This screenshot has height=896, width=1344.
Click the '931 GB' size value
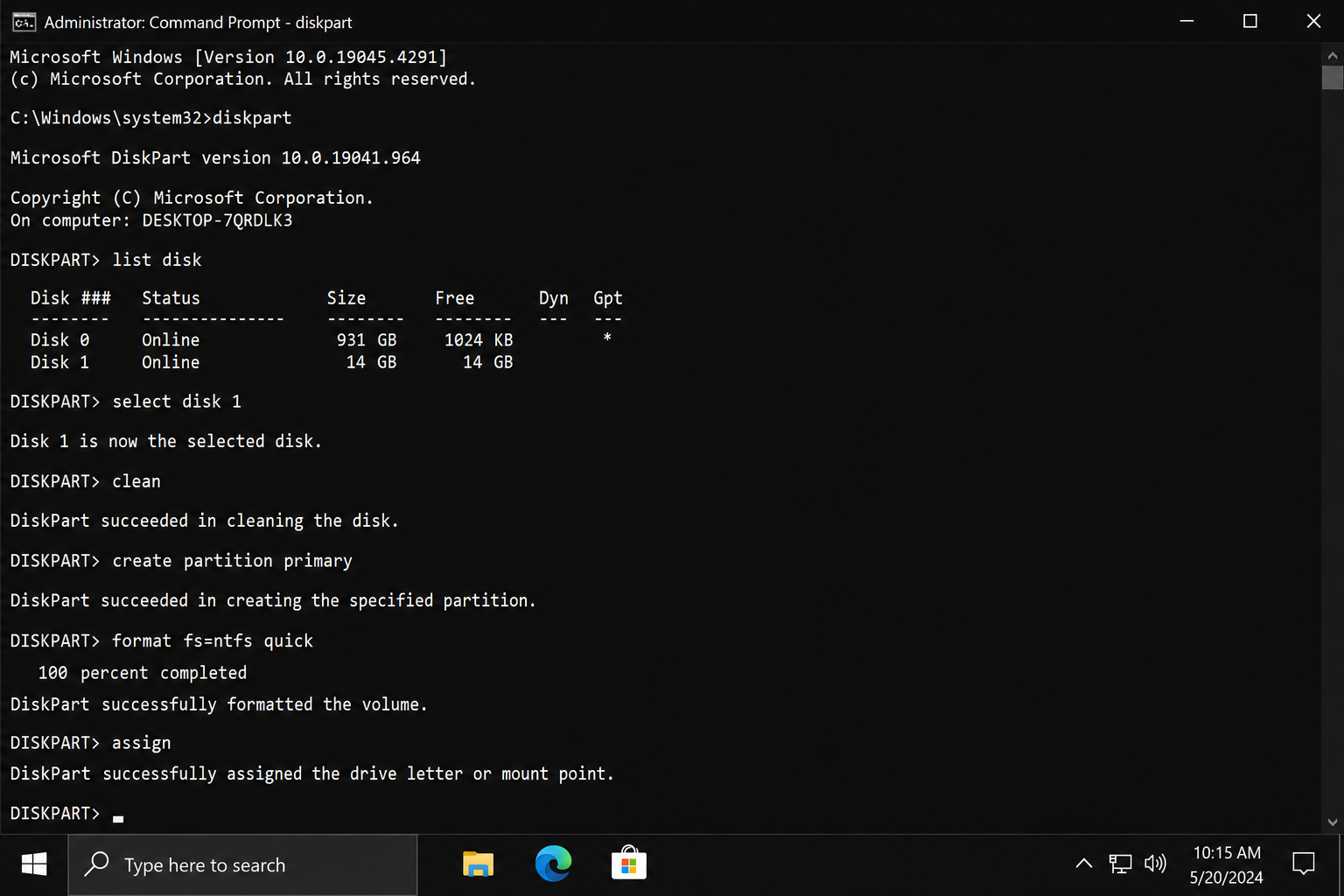point(367,339)
